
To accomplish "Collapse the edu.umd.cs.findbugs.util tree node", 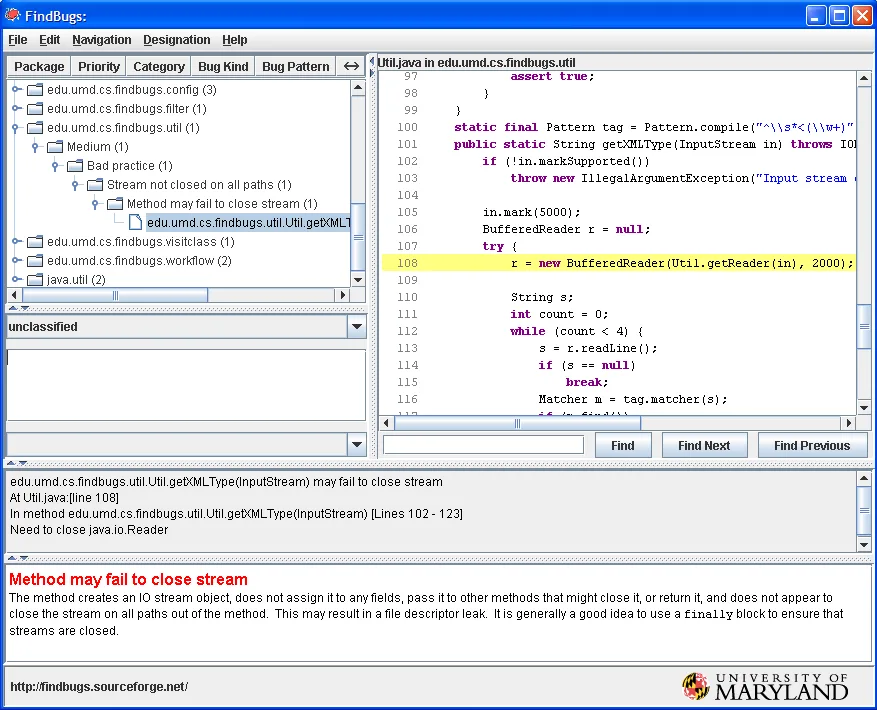I will coord(15,128).
